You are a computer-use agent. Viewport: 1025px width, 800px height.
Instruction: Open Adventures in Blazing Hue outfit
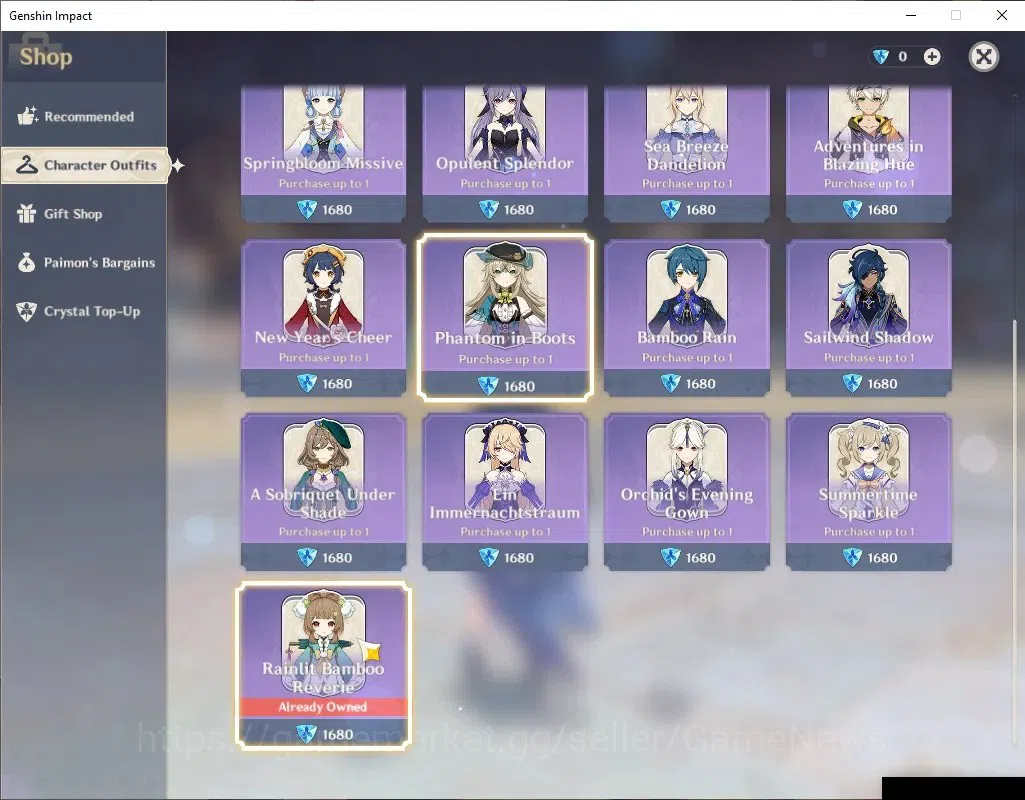pyautogui.click(x=868, y=154)
